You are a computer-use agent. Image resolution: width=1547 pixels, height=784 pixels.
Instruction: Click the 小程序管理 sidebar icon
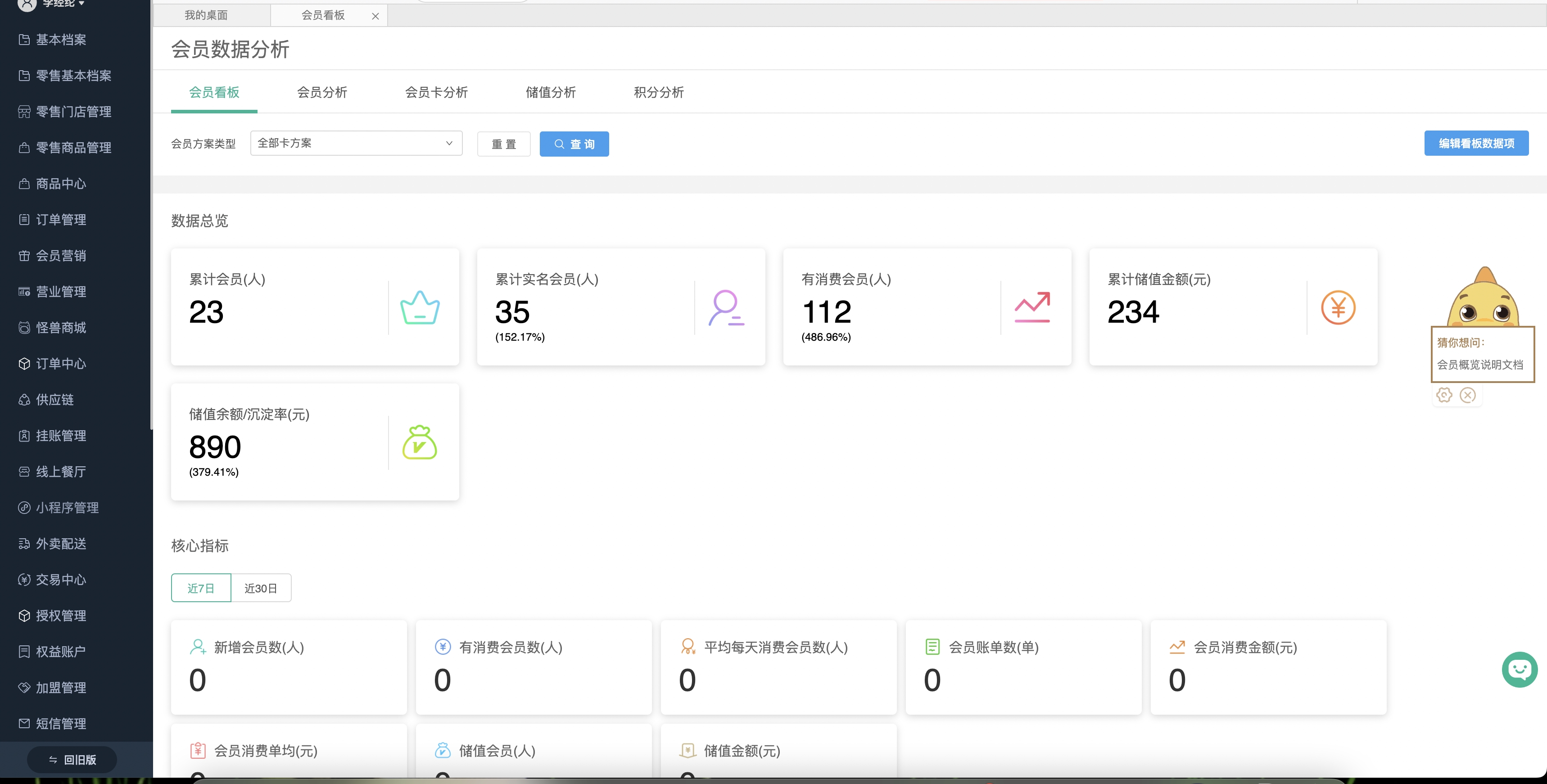pos(24,508)
